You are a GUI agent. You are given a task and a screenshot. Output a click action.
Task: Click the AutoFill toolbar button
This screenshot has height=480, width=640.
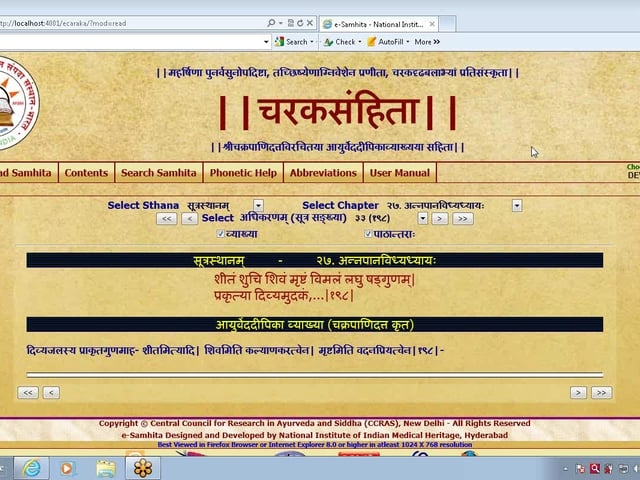(385, 42)
